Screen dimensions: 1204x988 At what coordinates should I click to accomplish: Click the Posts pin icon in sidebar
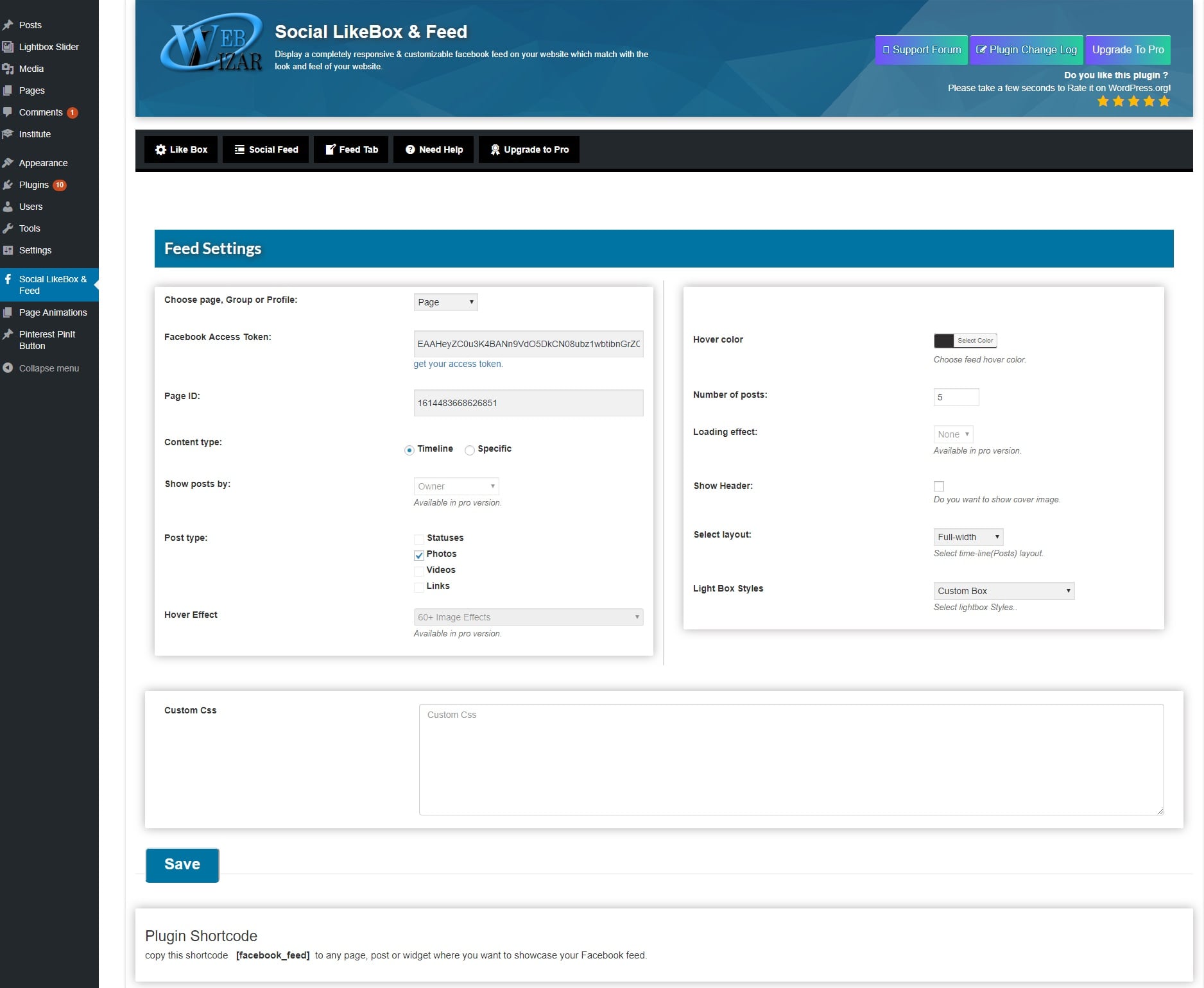(8, 25)
